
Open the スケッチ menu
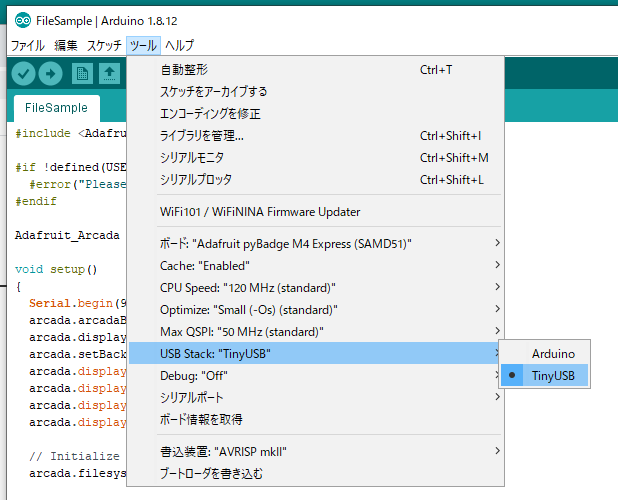(104, 45)
